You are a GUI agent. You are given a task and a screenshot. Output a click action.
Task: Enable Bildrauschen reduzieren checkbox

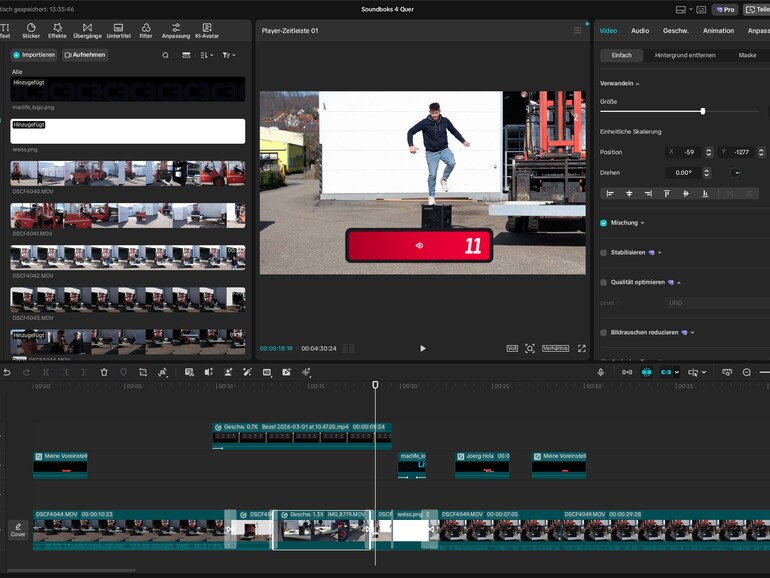pyautogui.click(x=604, y=332)
